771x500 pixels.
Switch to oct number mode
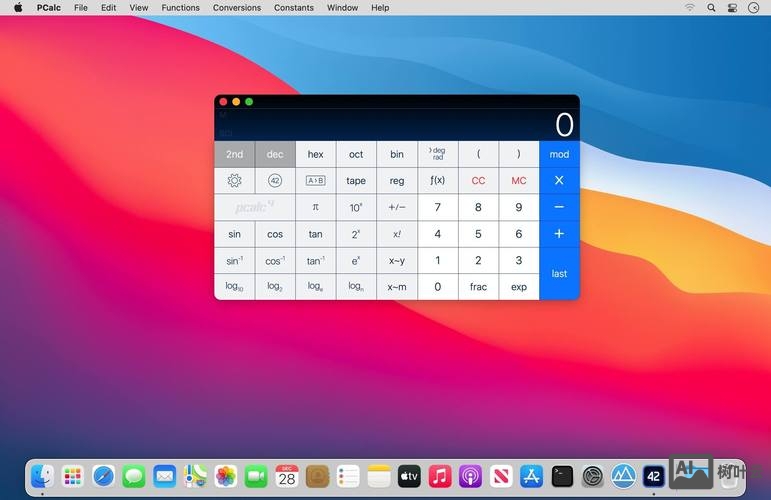[356, 154]
